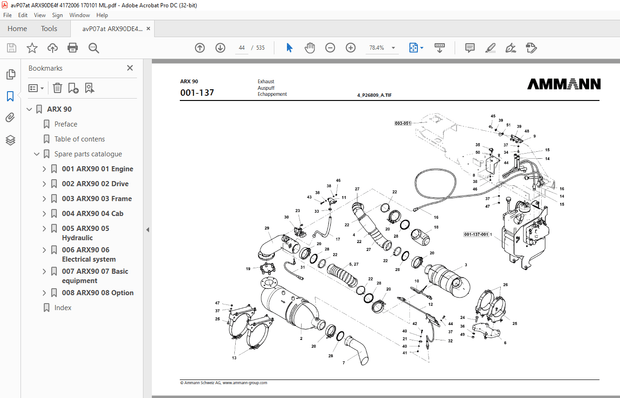This screenshot has height=398, width=620.
Task: Select the avP07at ARX90DE4 document tab
Action: tap(112, 29)
